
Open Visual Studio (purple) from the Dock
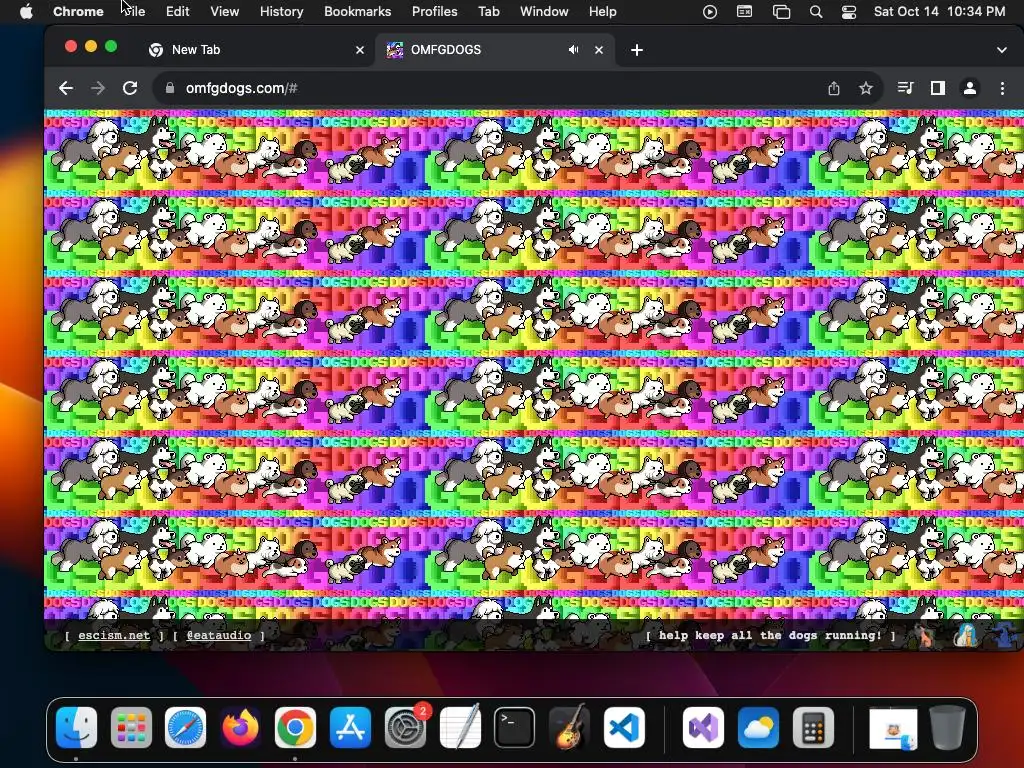pyautogui.click(x=703, y=728)
